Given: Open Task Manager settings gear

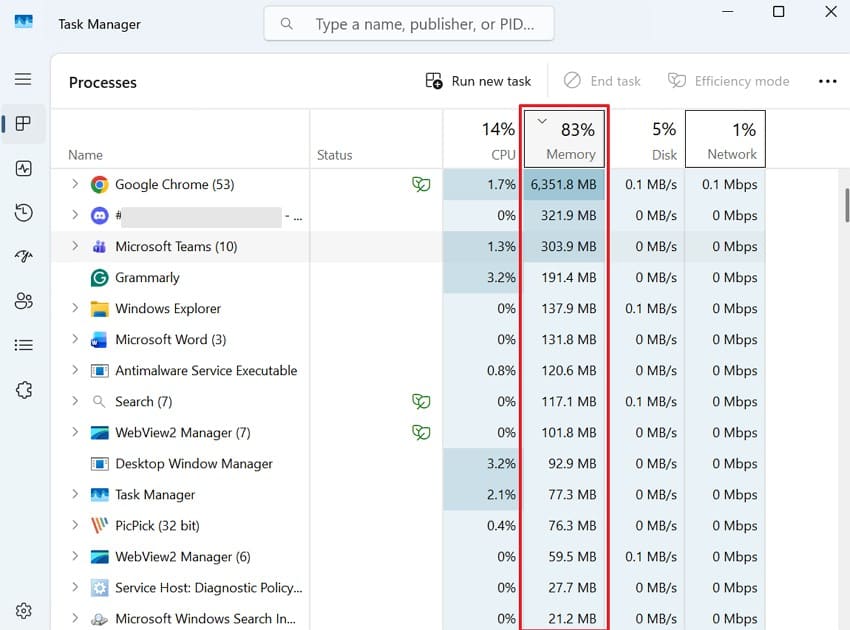Looking at the screenshot, I should click(x=23, y=610).
